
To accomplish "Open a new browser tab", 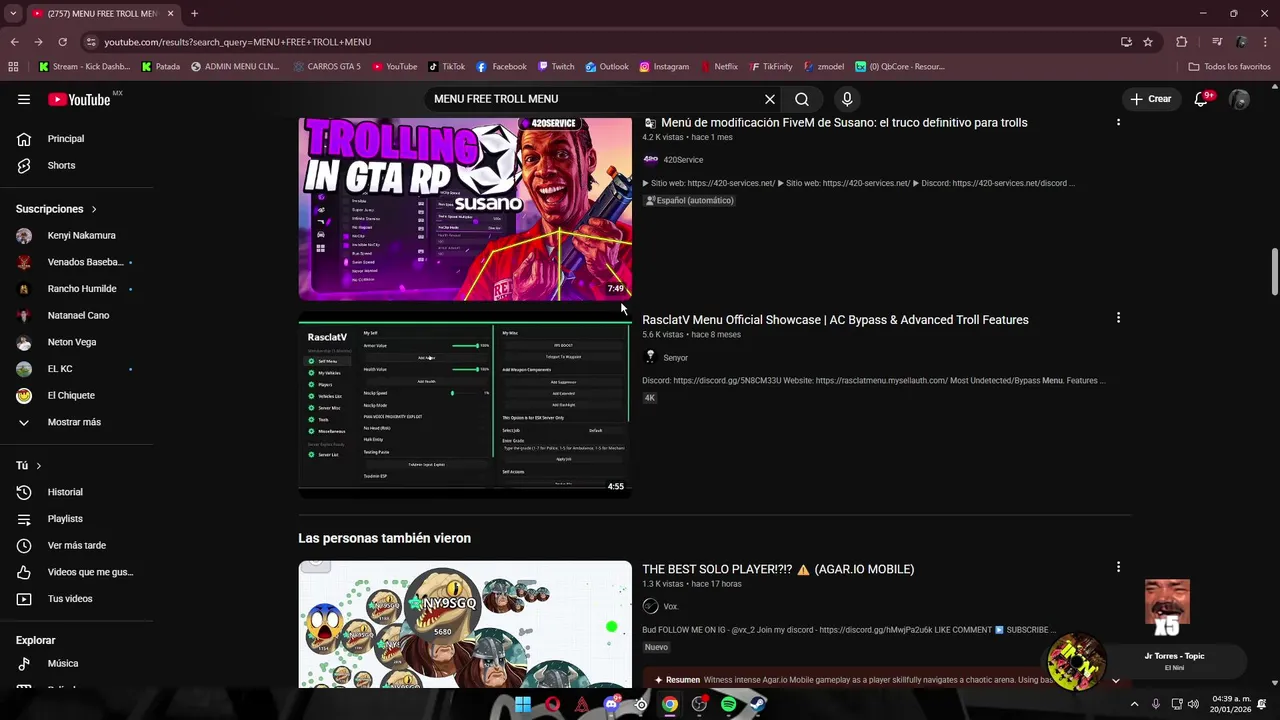I will pyautogui.click(x=194, y=14).
